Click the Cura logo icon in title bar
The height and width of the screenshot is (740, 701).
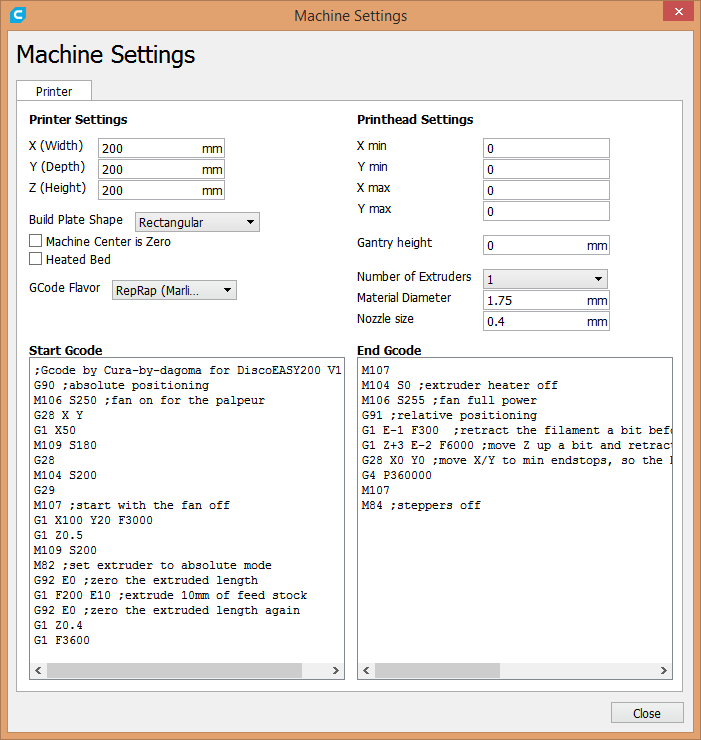pyautogui.click(x=18, y=15)
